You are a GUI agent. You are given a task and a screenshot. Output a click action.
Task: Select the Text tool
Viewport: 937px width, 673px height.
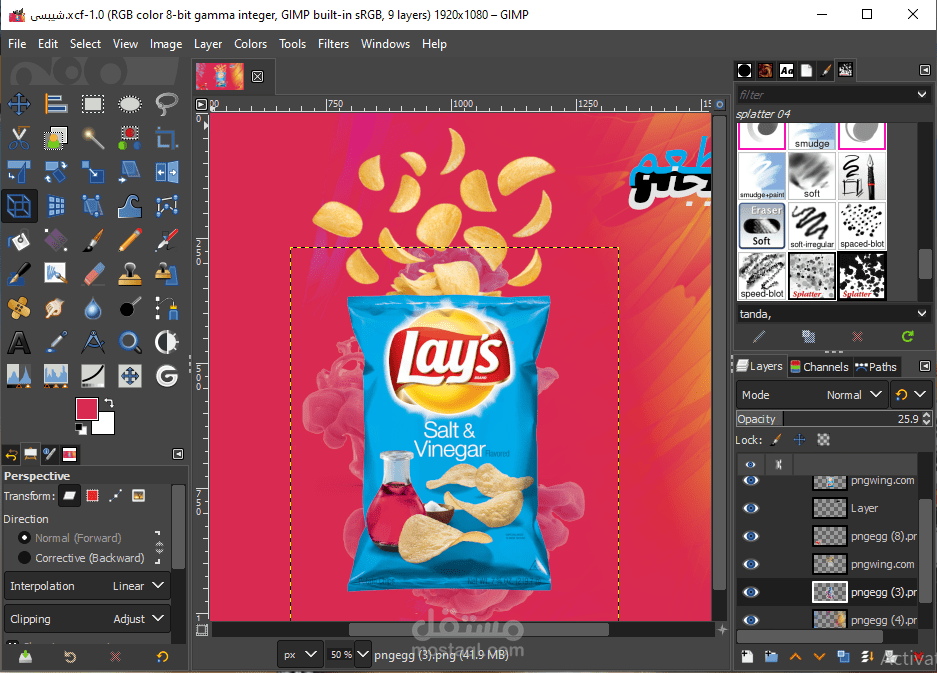[19, 342]
